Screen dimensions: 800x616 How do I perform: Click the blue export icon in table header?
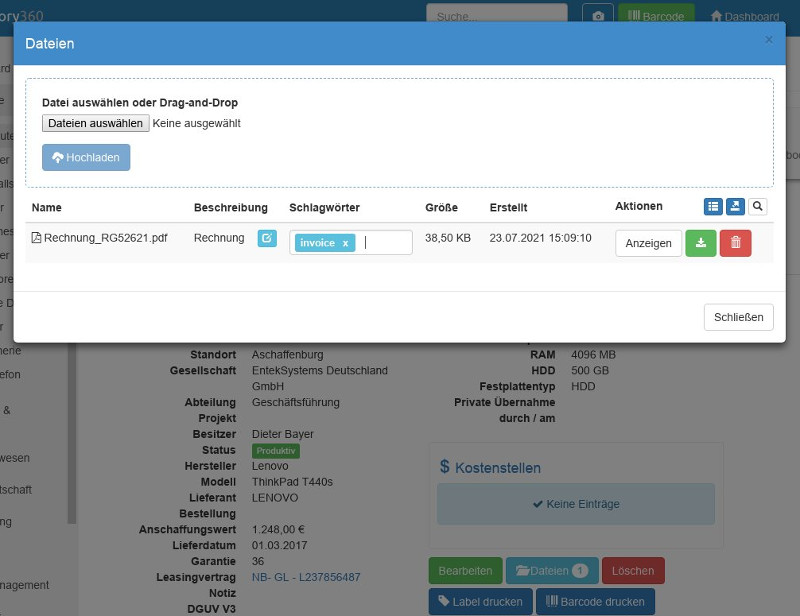click(x=735, y=206)
